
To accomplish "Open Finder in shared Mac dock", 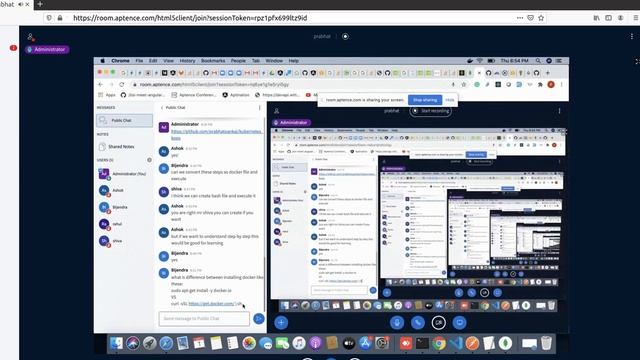I will 116,343.
